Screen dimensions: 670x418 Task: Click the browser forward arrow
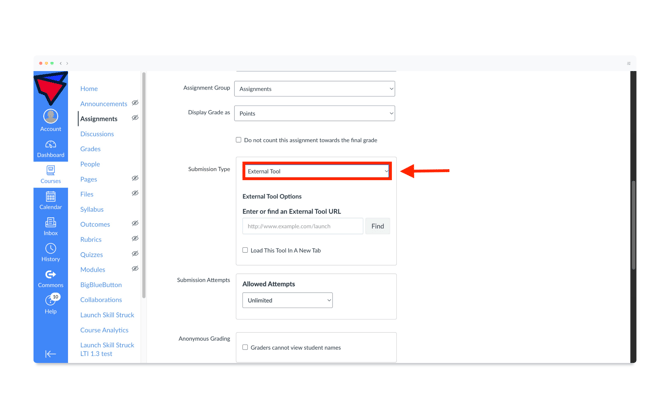click(67, 63)
